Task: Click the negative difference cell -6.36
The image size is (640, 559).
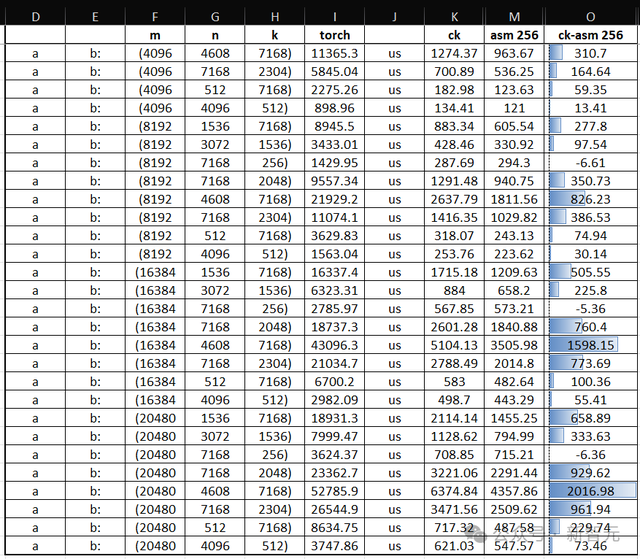Action: coord(591,455)
